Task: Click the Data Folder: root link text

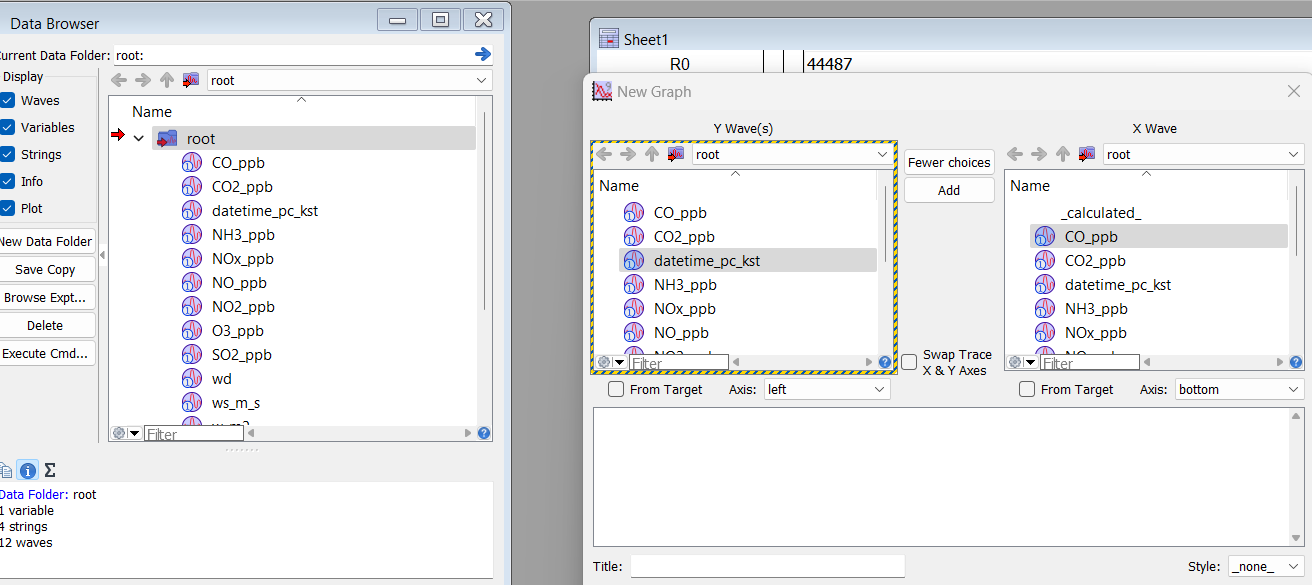Action: [x=47, y=494]
